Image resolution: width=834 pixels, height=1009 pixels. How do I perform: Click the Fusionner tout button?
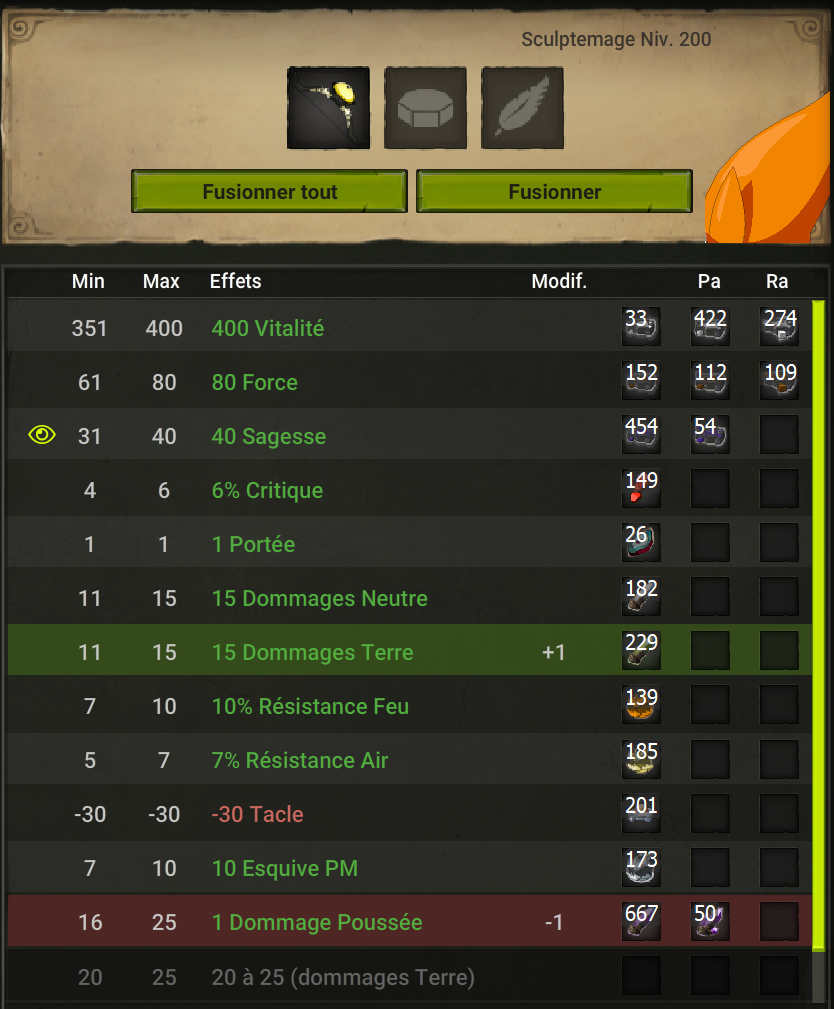[x=269, y=191]
